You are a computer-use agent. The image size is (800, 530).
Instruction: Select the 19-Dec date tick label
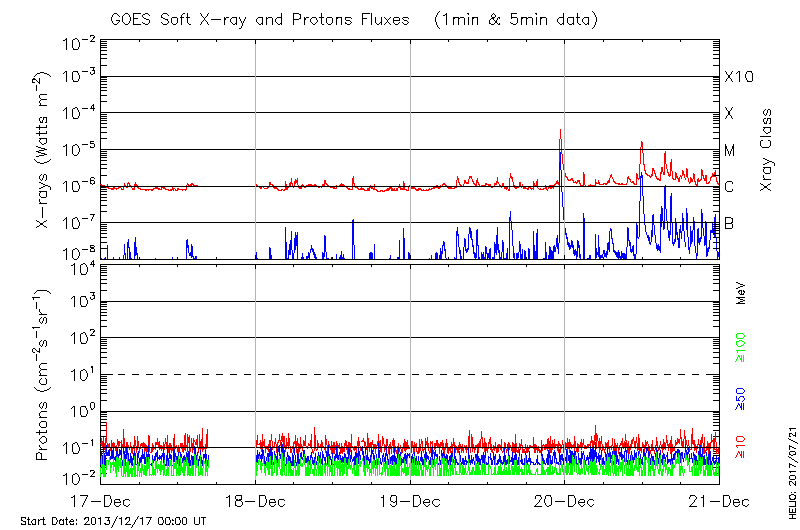point(410,500)
